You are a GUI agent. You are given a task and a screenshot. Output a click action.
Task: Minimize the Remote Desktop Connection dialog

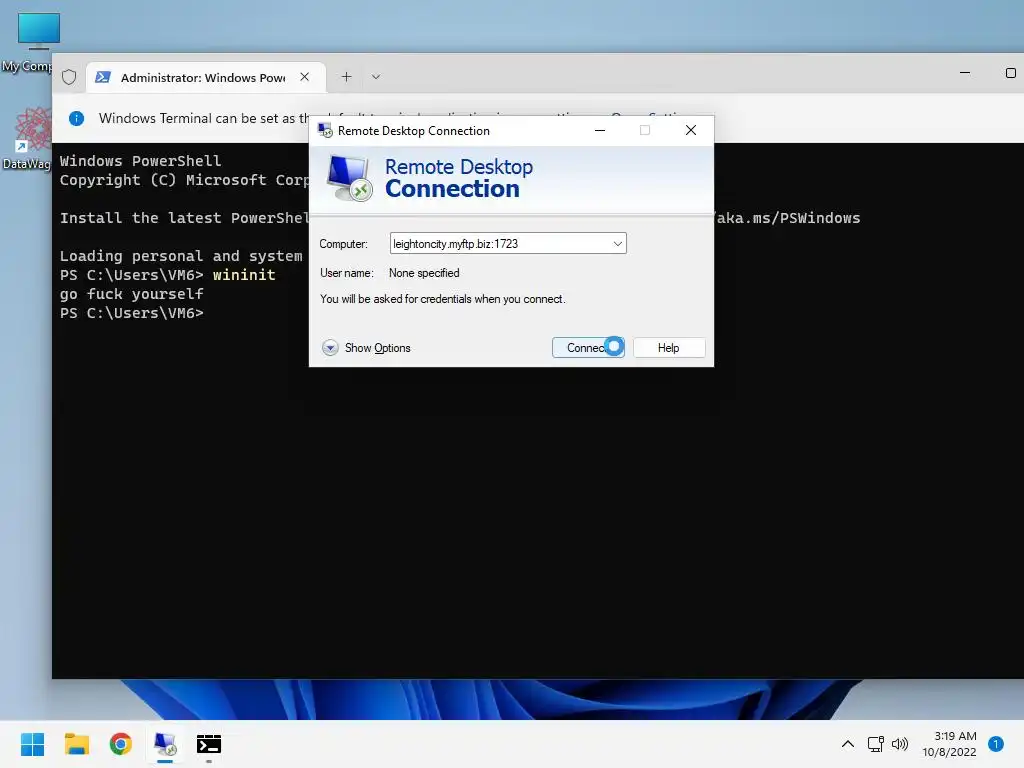pyautogui.click(x=600, y=130)
